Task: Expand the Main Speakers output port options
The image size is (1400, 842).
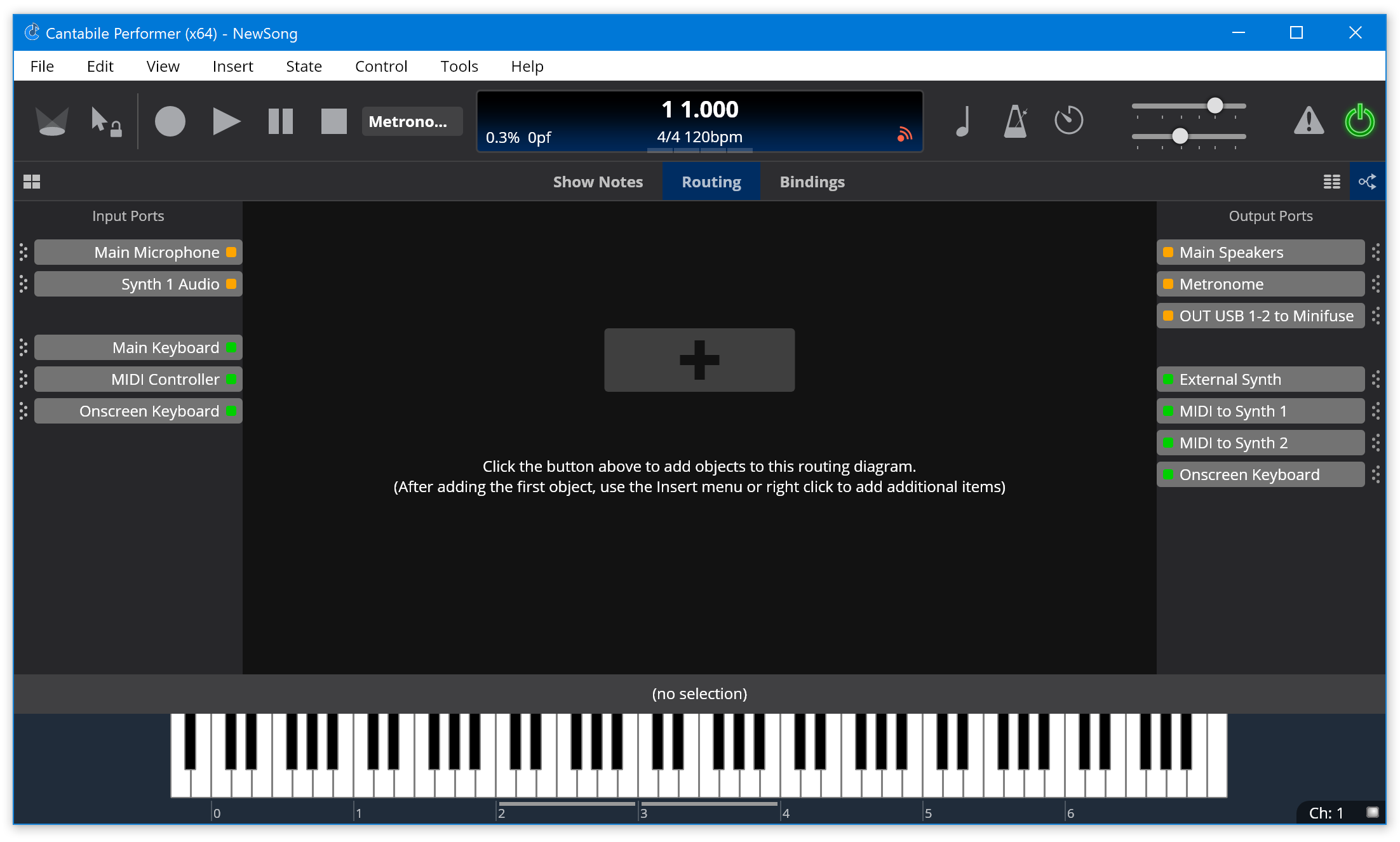Action: pyautogui.click(x=1378, y=252)
